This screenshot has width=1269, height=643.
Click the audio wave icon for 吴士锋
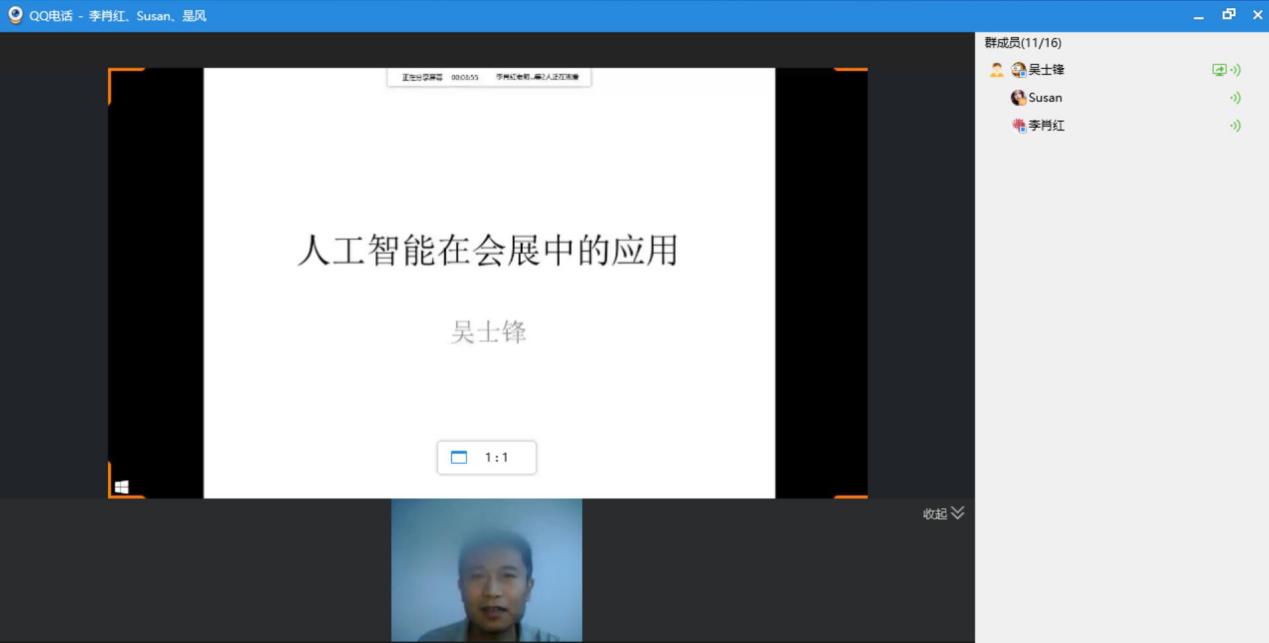[x=1235, y=70]
